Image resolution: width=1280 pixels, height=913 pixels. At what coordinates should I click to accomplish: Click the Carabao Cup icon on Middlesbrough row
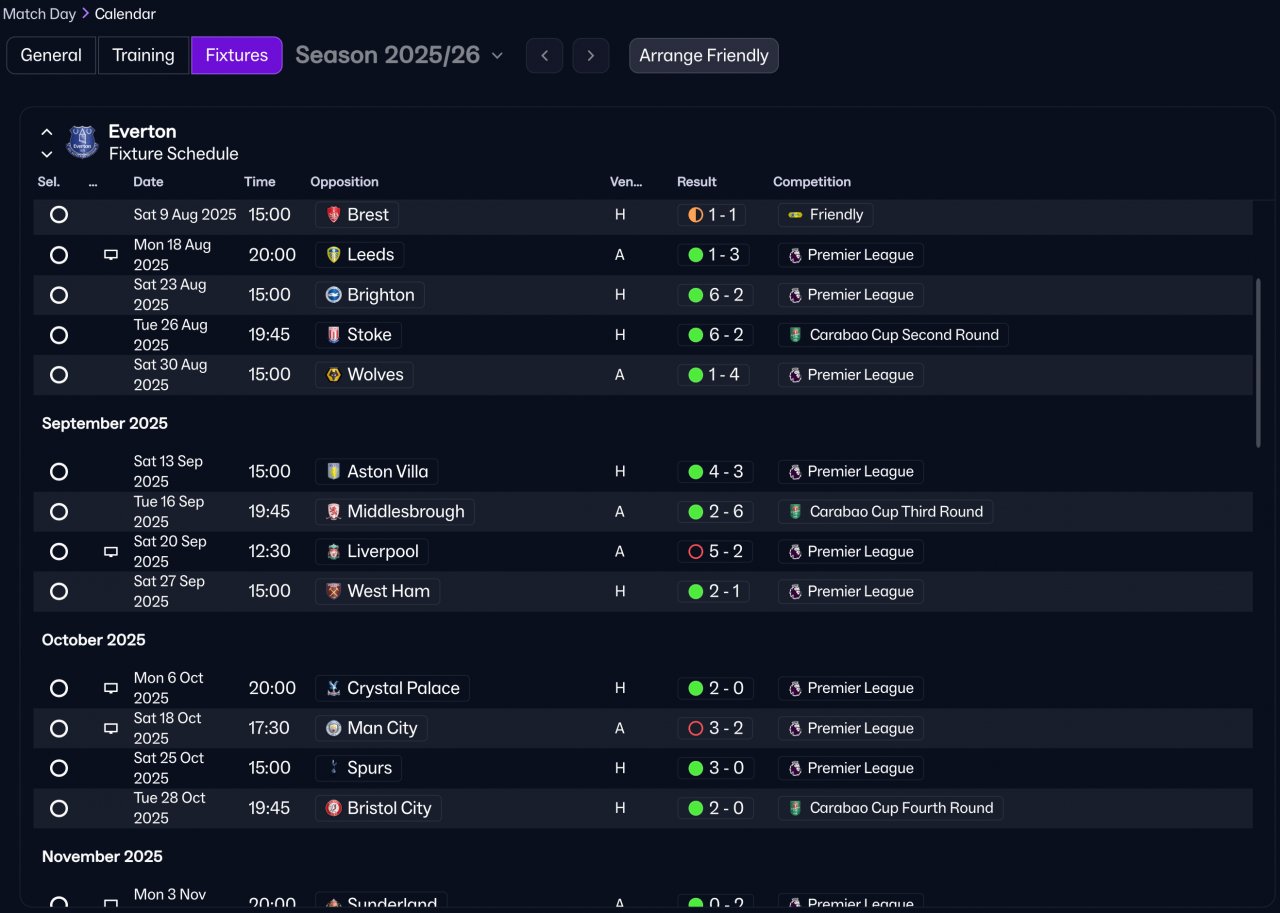point(795,512)
